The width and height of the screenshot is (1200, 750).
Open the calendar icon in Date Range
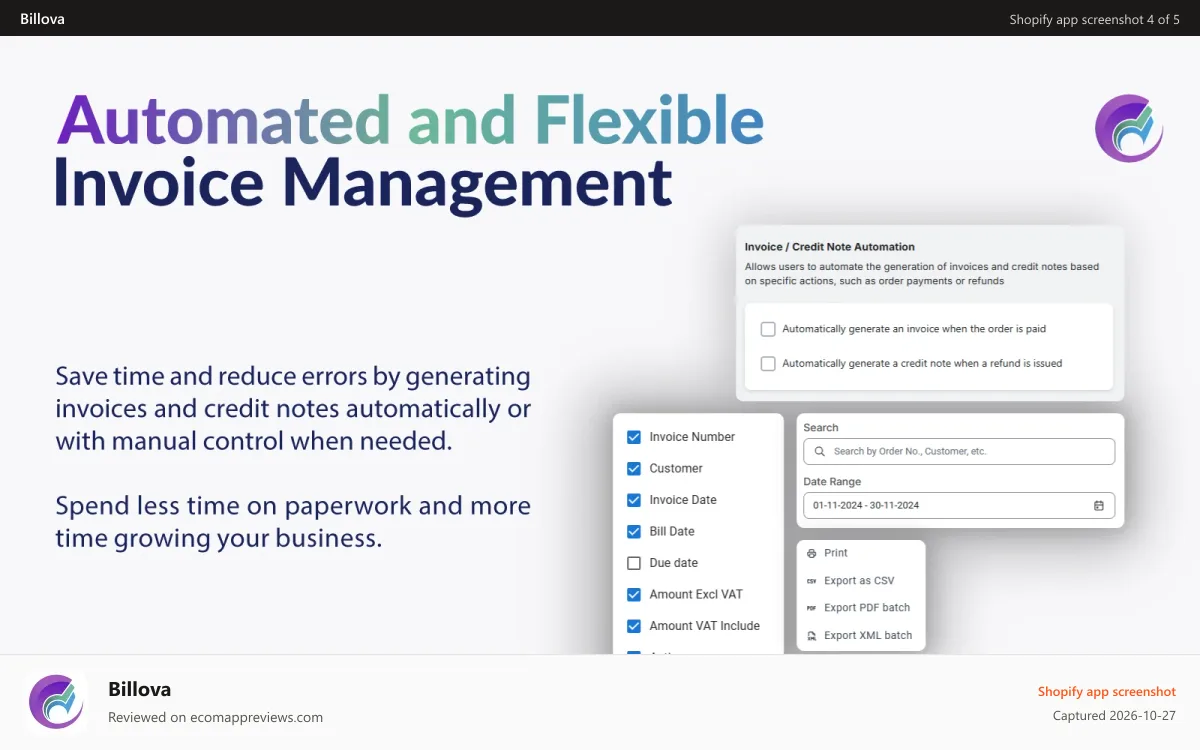[x=1098, y=506]
